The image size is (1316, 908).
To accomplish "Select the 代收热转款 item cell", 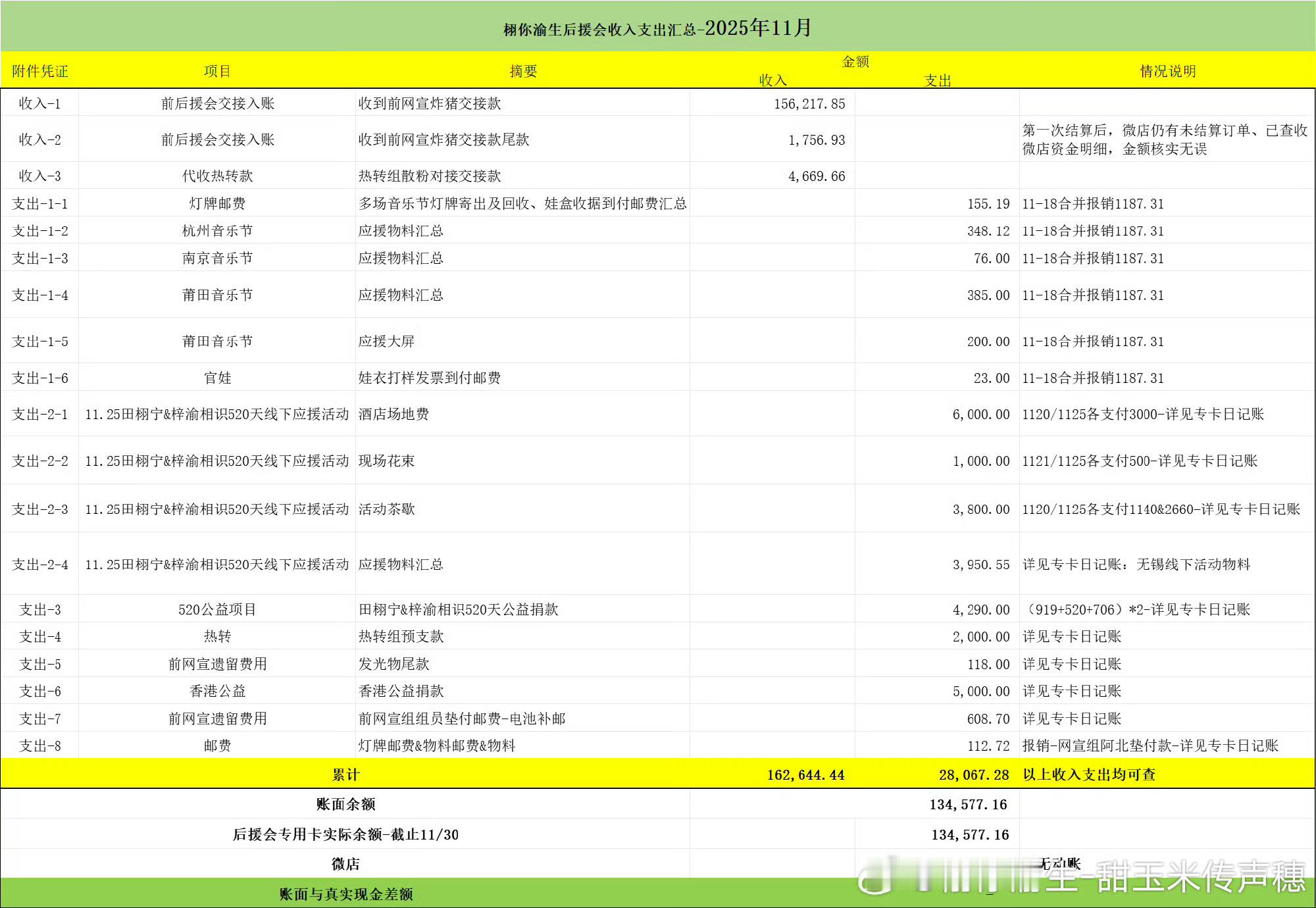I will point(217,176).
